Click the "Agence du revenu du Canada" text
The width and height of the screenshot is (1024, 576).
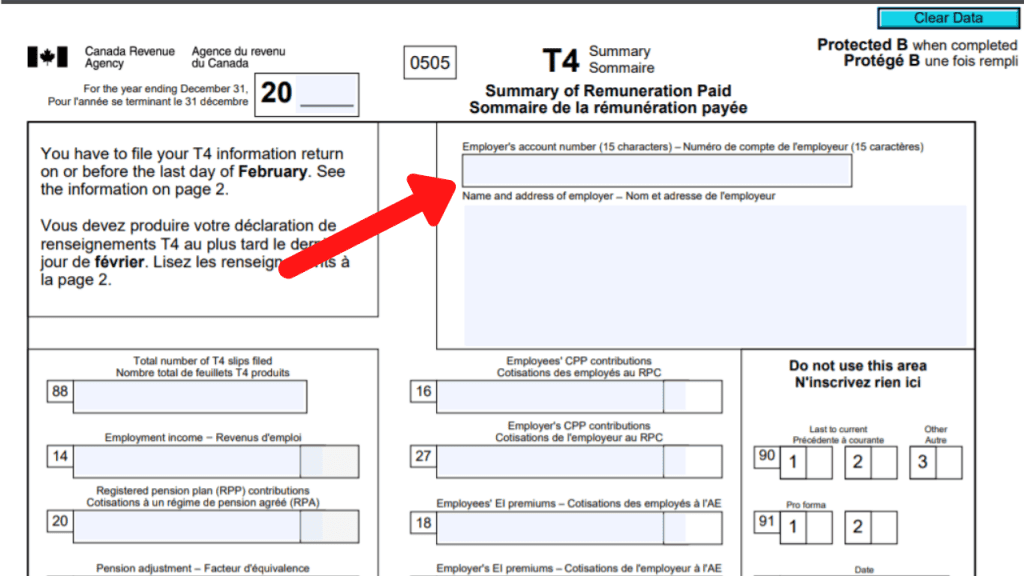tap(238, 57)
